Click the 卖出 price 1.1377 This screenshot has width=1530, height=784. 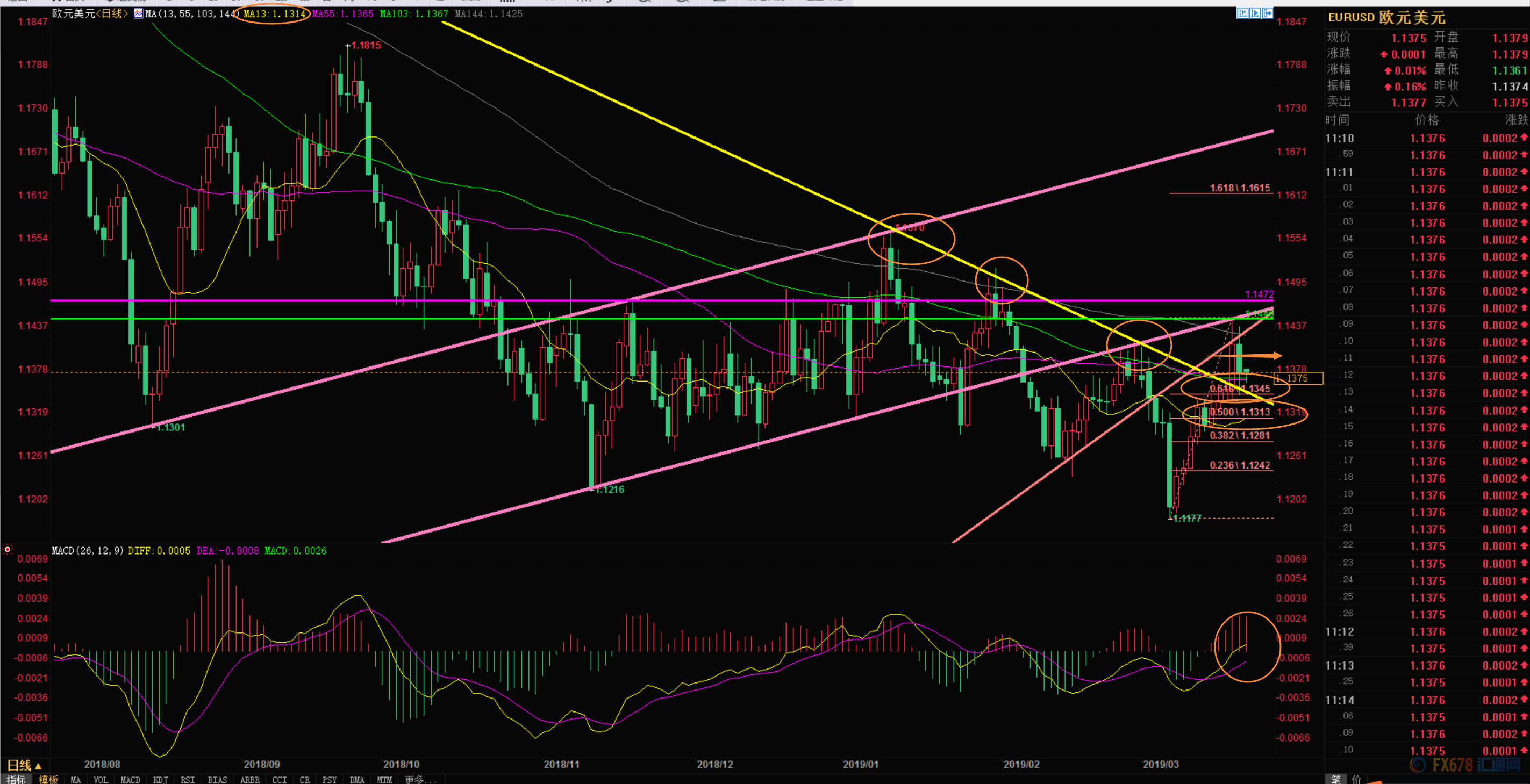tap(1409, 103)
